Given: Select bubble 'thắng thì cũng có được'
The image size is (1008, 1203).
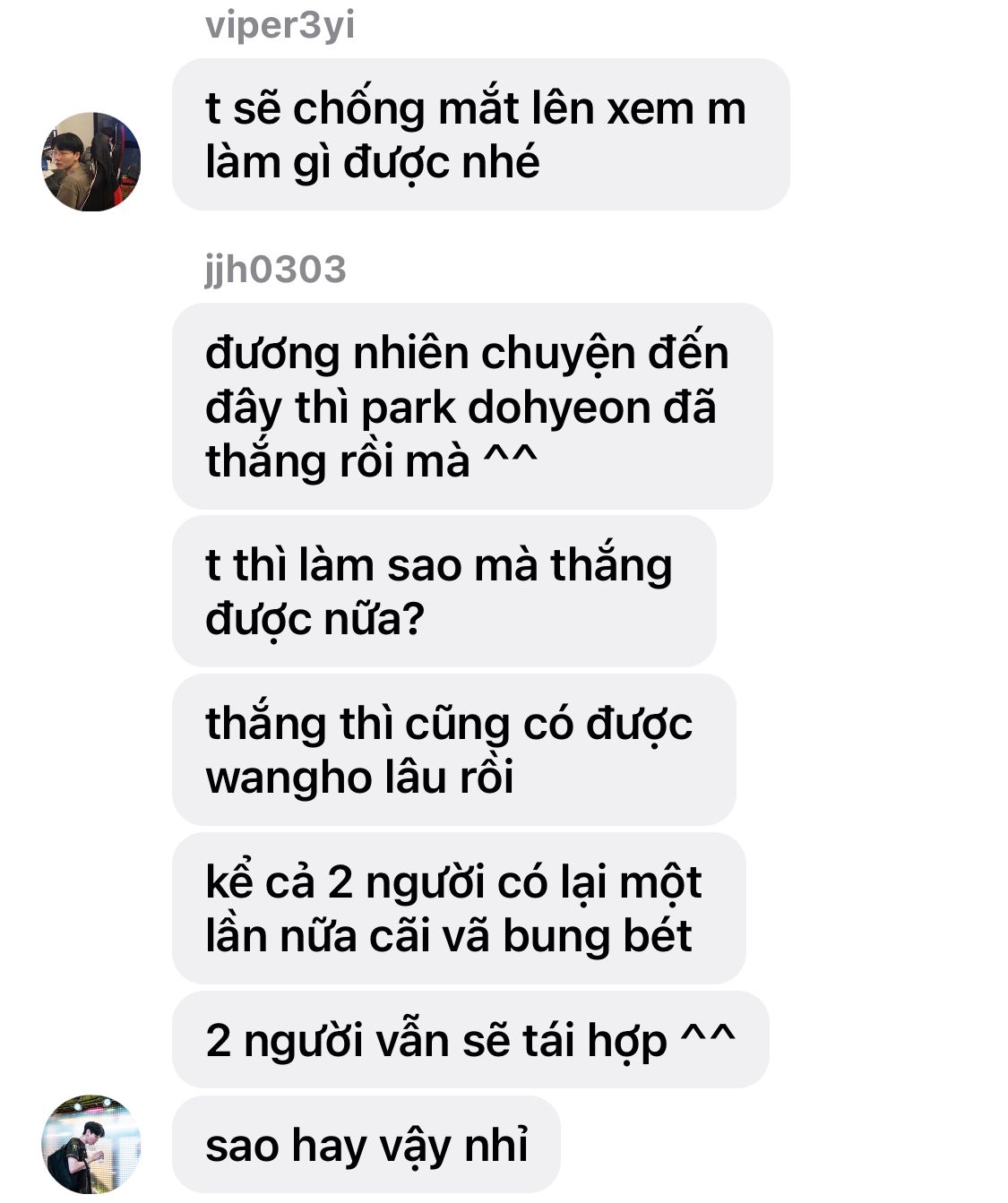Looking at the screenshot, I should [x=453, y=750].
